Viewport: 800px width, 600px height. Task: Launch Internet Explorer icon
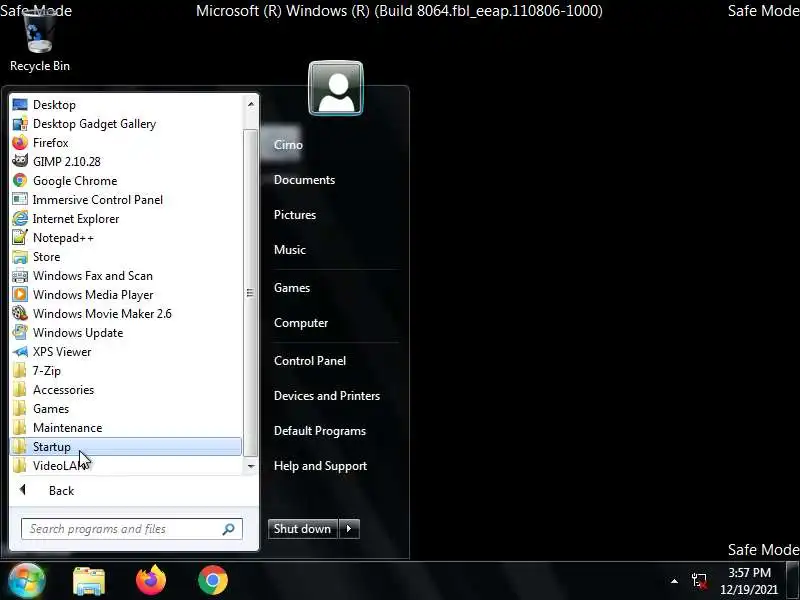pos(20,218)
